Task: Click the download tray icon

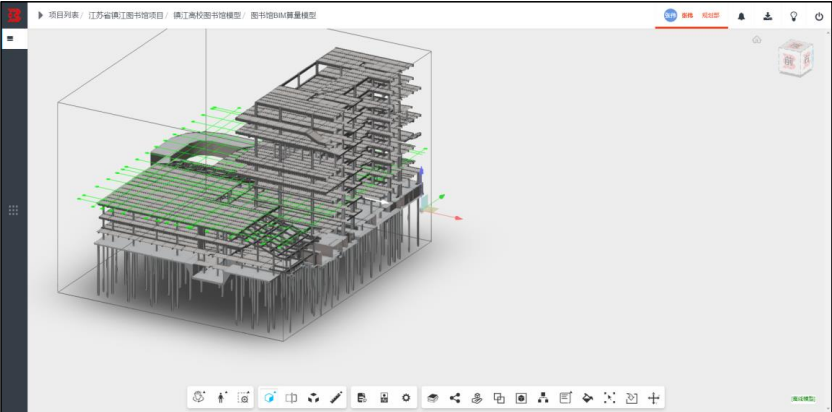Action: coord(767,16)
